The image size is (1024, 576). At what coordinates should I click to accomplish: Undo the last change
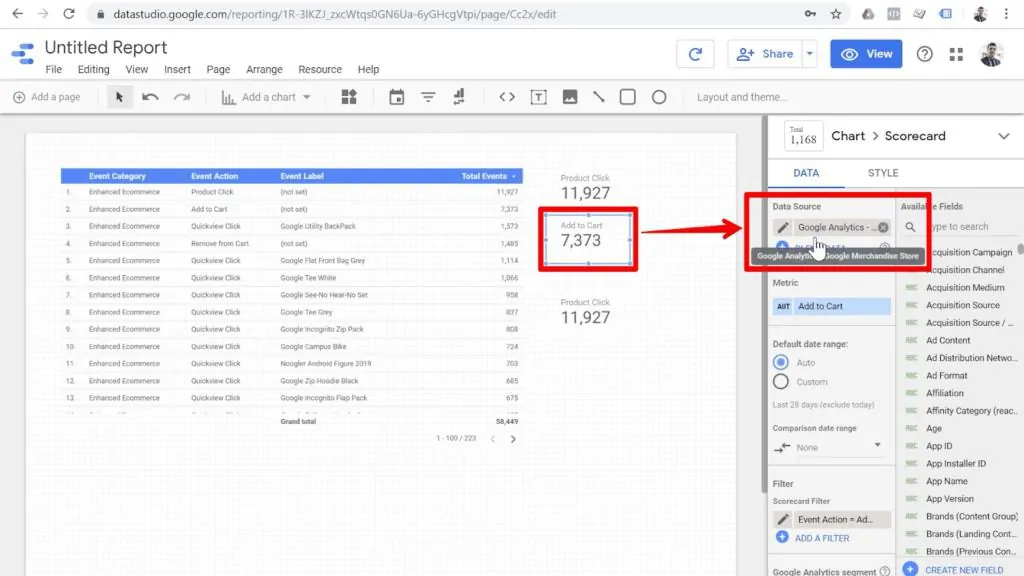pyautogui.click(x=148, y=97)
